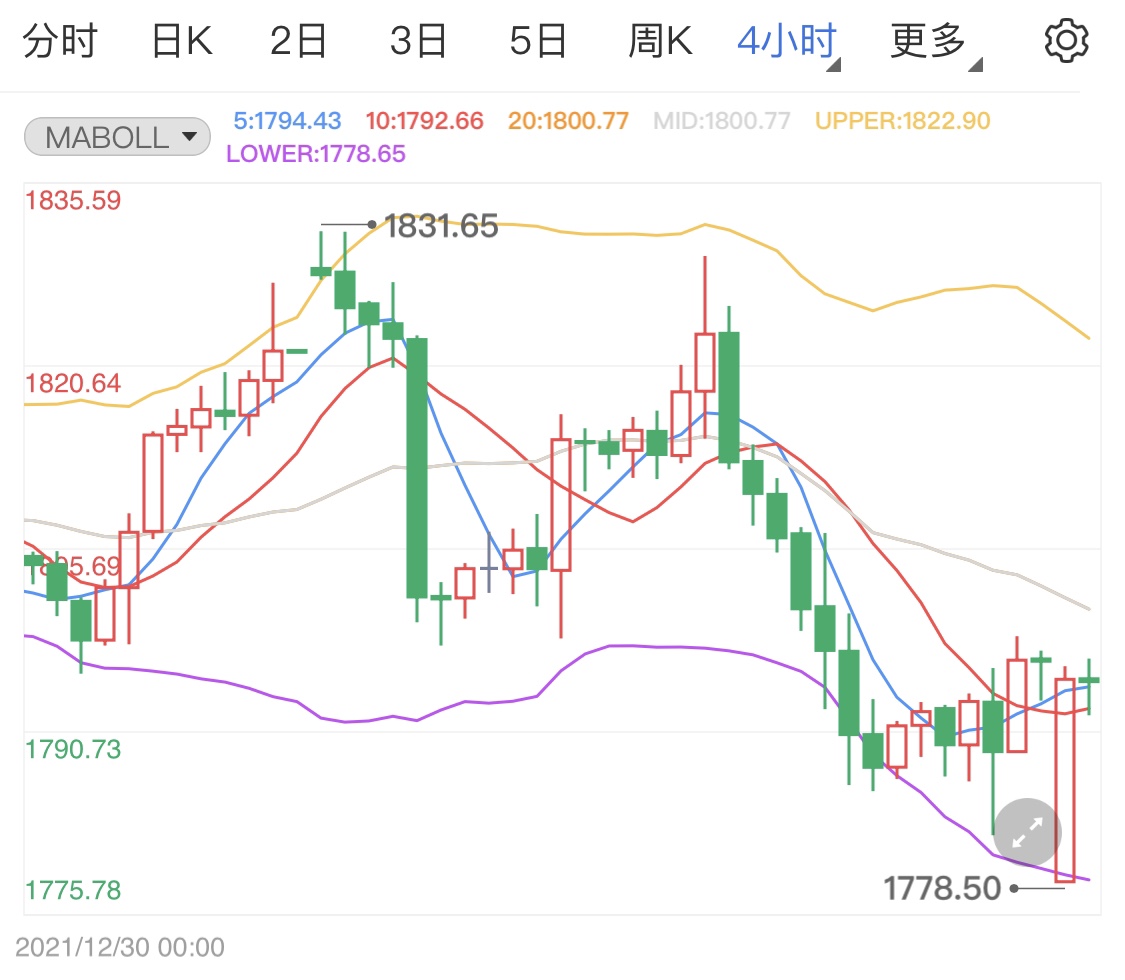The width and height of the screenshot is (1125, 980).
Task: Select the 3日 timeframe tab
Action: click(x=418, y=41)
